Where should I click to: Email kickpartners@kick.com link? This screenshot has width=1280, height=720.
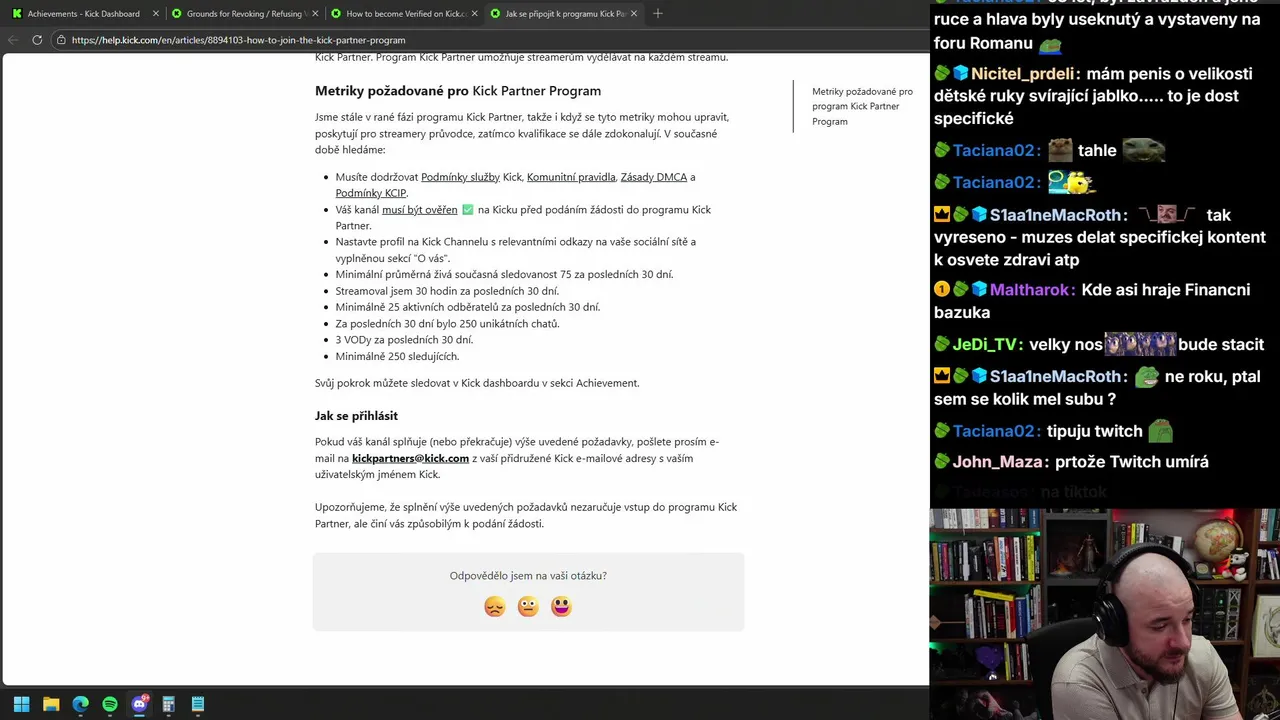point(410,458)
